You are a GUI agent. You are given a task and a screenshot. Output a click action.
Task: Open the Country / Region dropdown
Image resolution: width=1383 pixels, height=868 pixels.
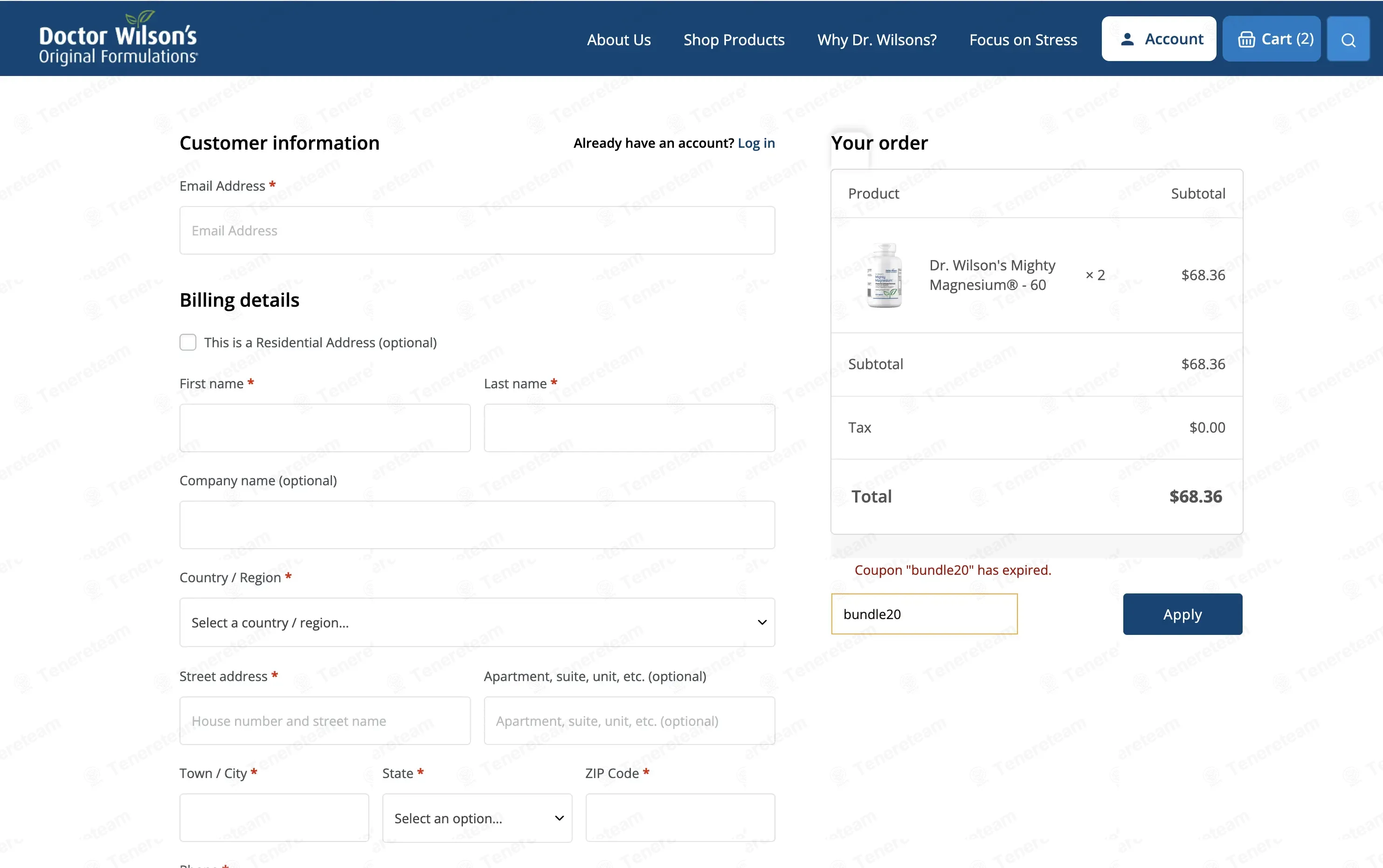point(477,622)
